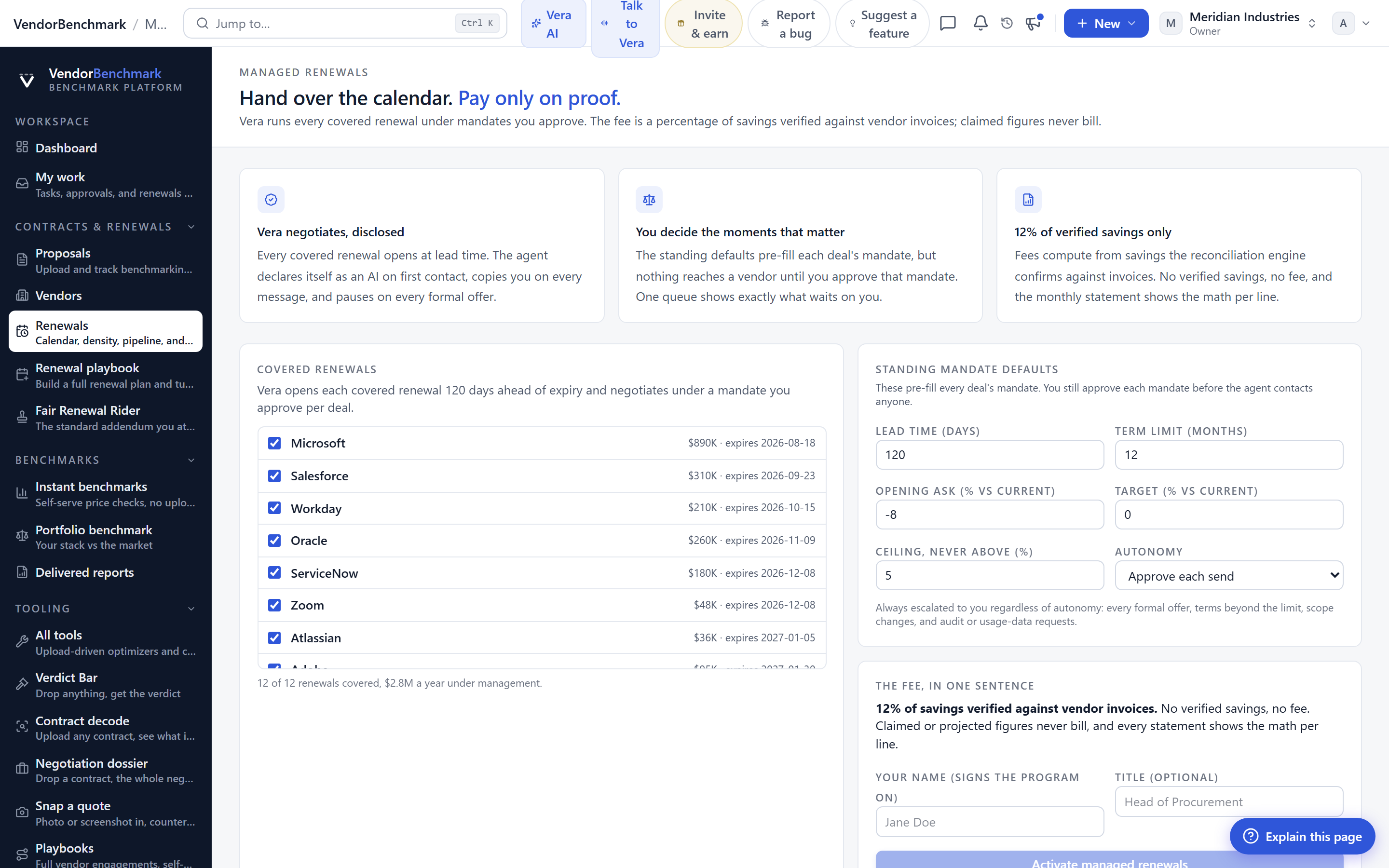Click the M avatar for Meridian Industries
The width and height of the screenshot is (1389, 868).
point(1171,24)
